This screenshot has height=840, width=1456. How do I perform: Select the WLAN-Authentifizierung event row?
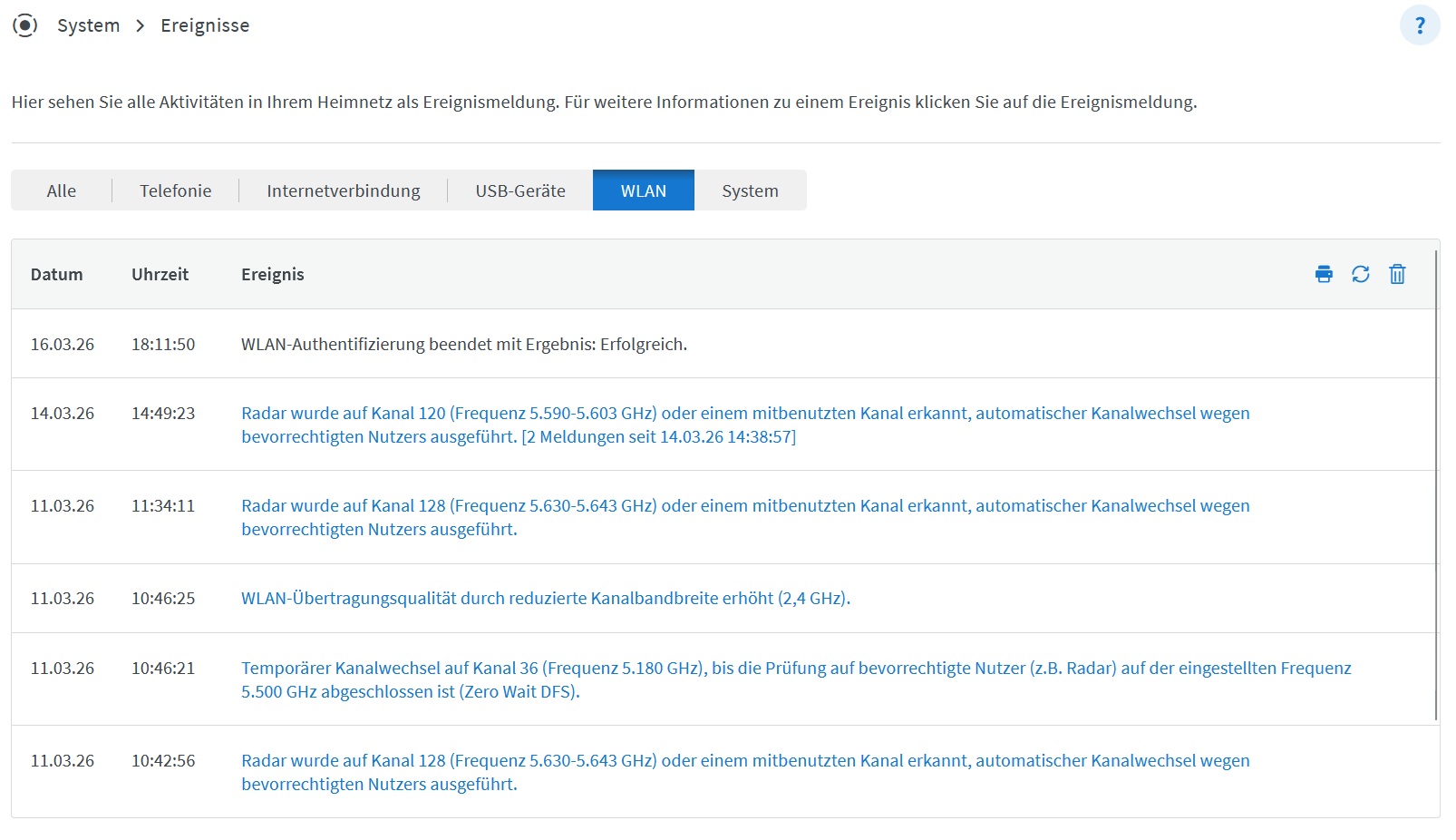(x=464, y=344)
